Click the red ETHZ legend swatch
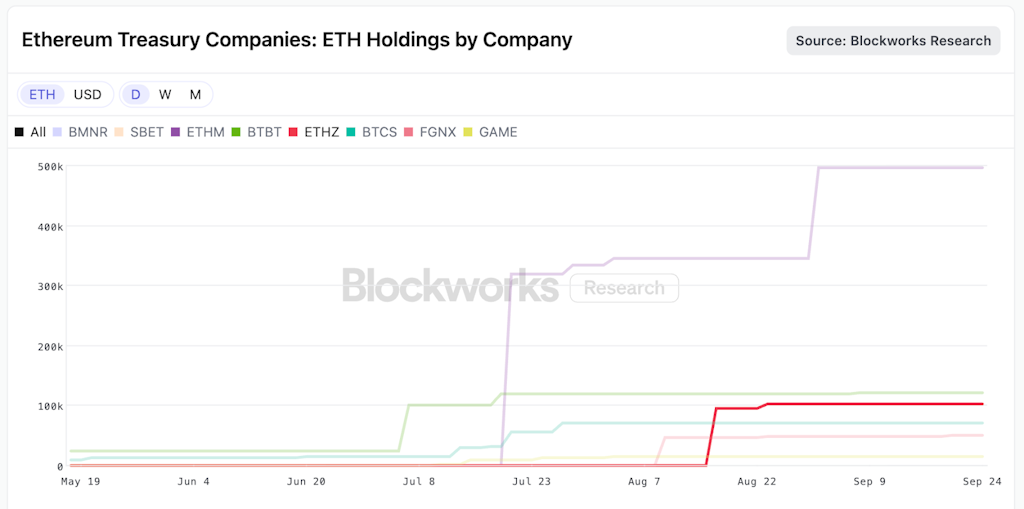This screenshot has width=1024, height=509. 294,132
